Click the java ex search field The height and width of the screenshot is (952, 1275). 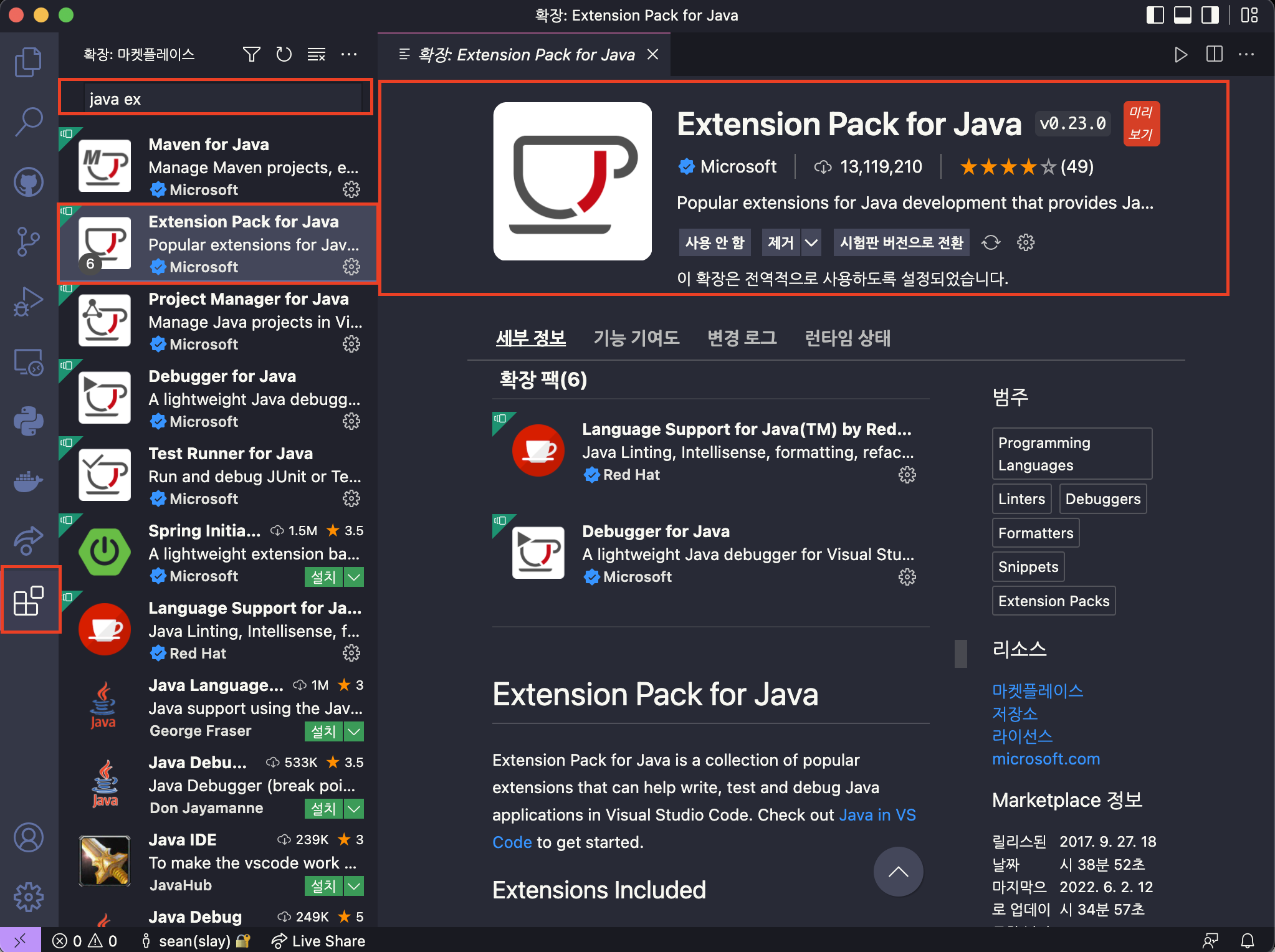click(223, 99)
